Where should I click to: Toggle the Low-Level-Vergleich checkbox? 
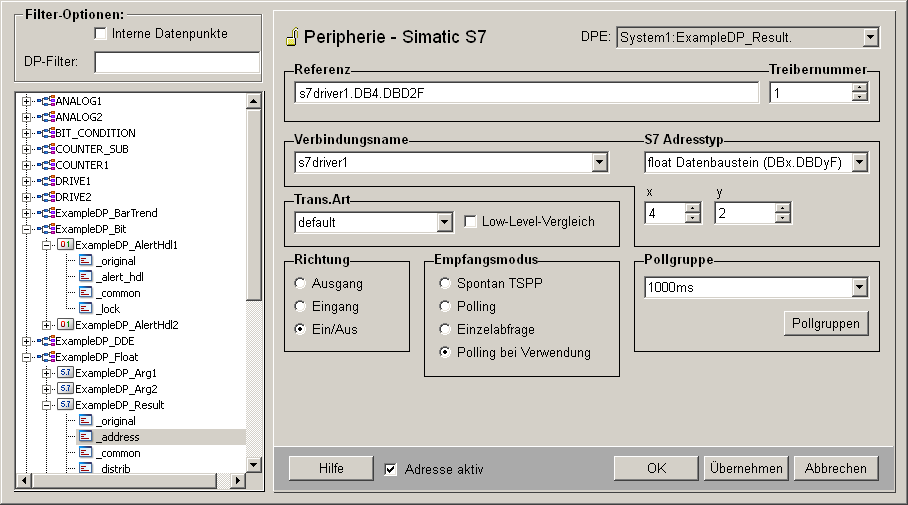click(470, 221)
